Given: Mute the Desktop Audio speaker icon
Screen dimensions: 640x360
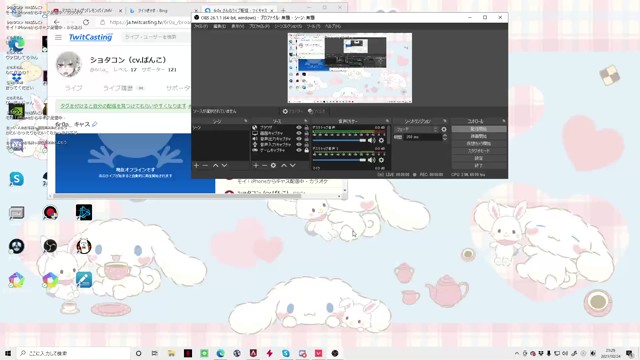Looking at the screenshot, I should 371,140.
